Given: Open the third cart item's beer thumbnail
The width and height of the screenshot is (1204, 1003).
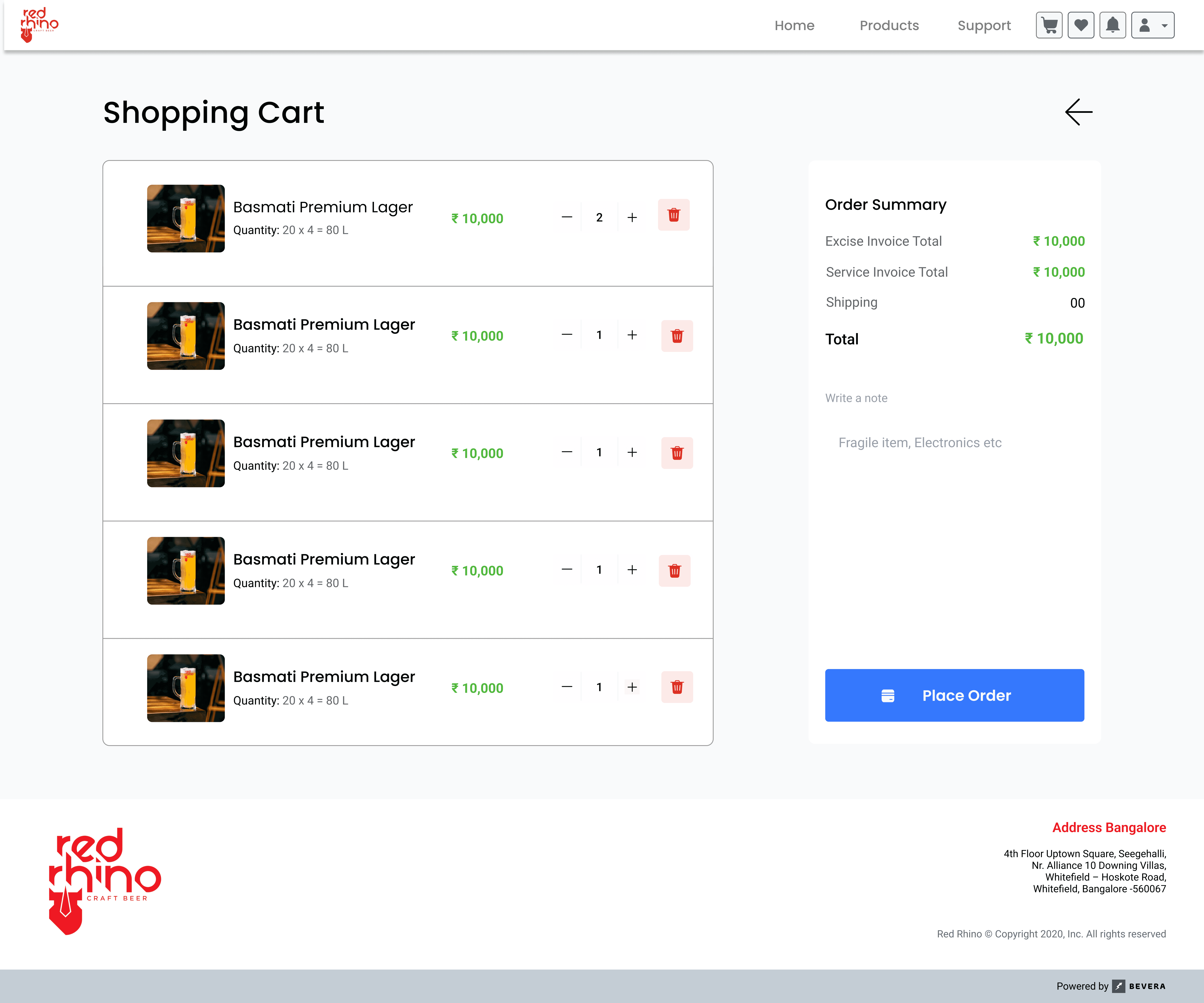Looking at the screenshot, I should pyautogui.click(x=186, y=453).
